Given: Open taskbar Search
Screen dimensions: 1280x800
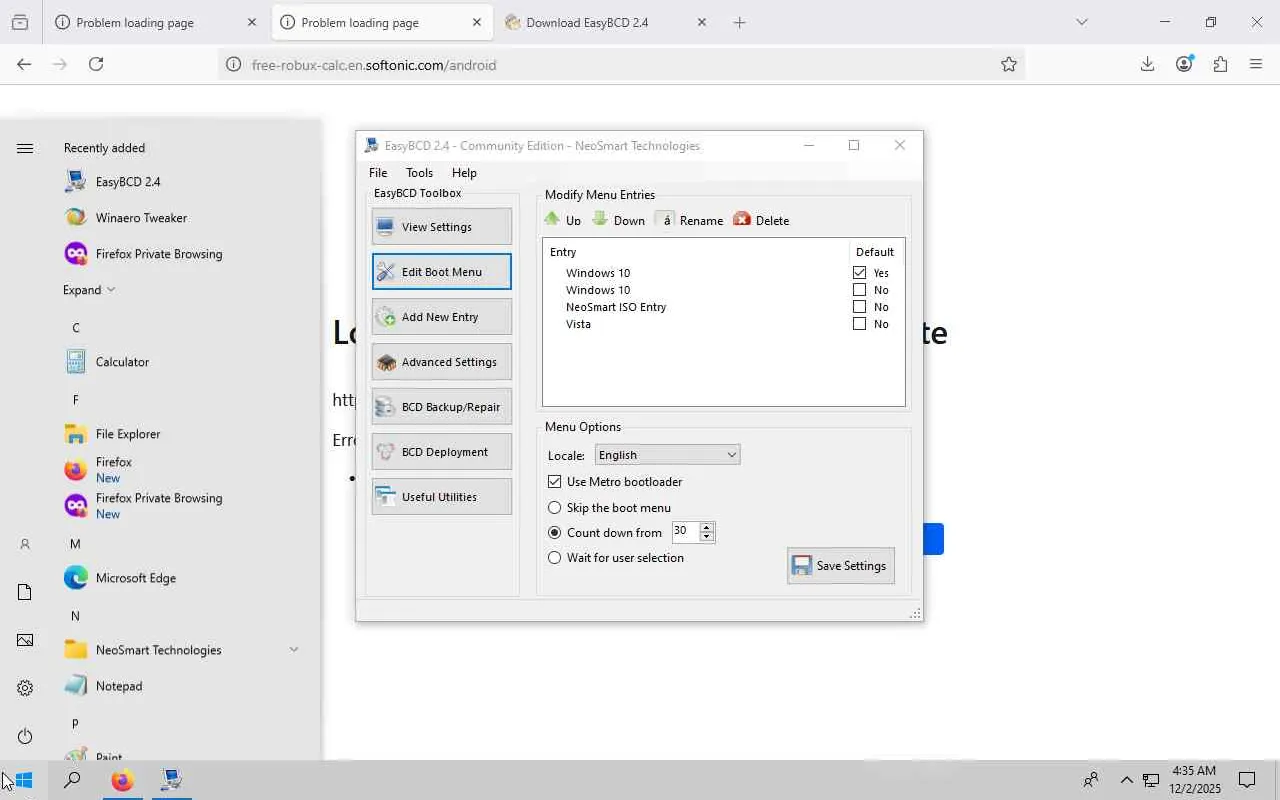Looking at the screenshot, I should point(72,780).
